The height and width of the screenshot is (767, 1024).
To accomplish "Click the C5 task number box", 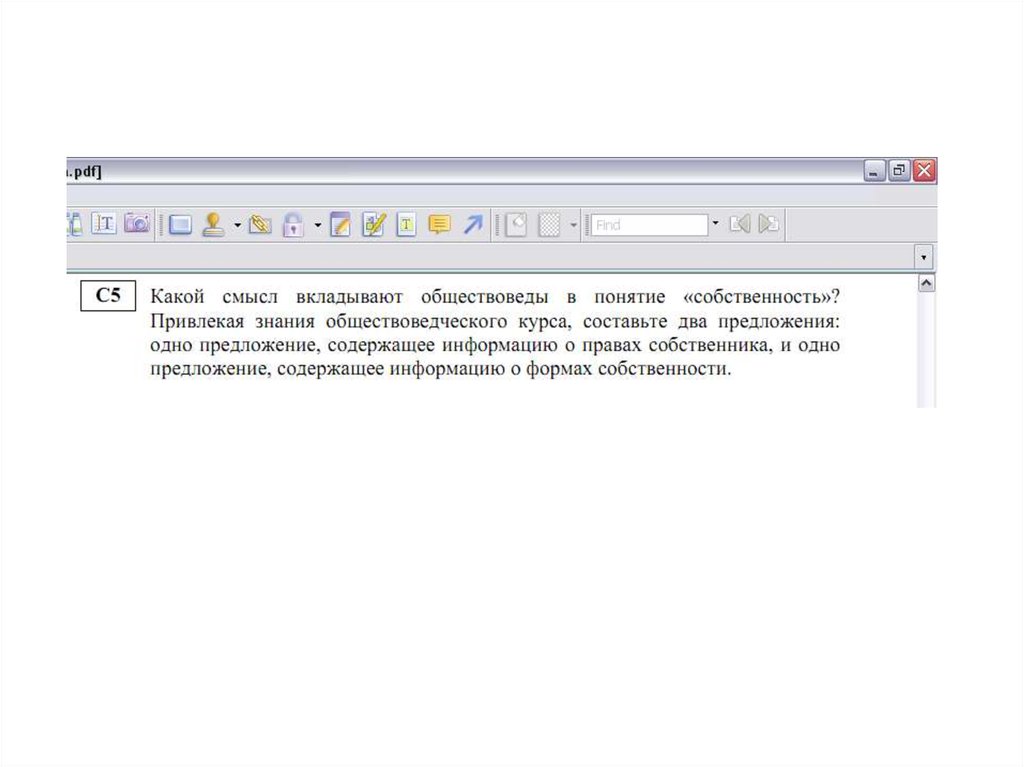I will [108, 295].
